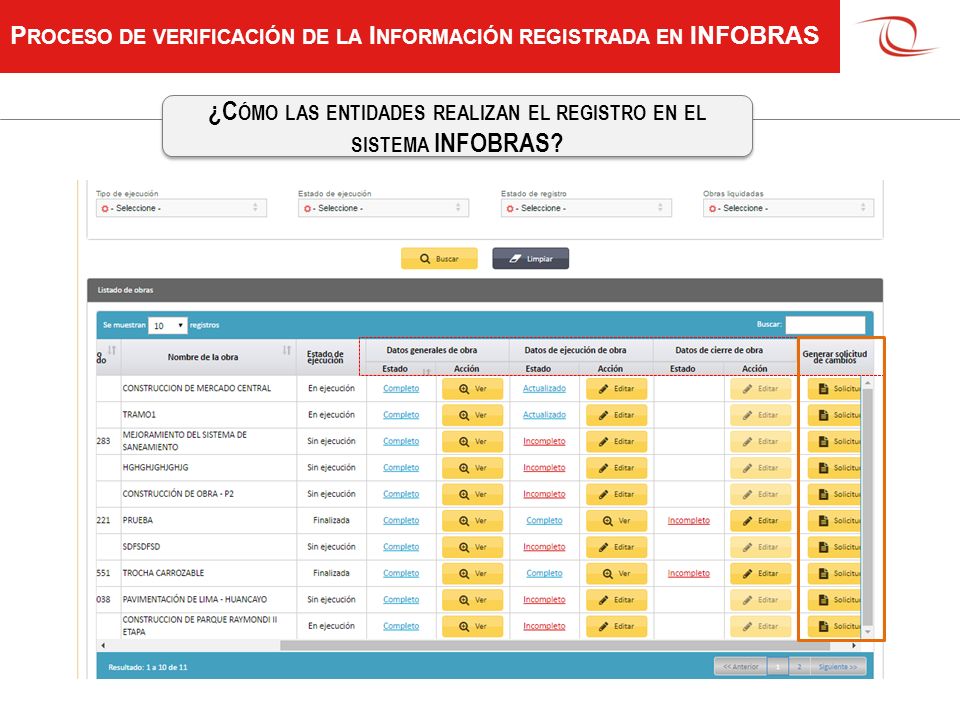Open the Tipo de ejecución dropdown
The width and height of the screenshot is (960, 720).
181,208
